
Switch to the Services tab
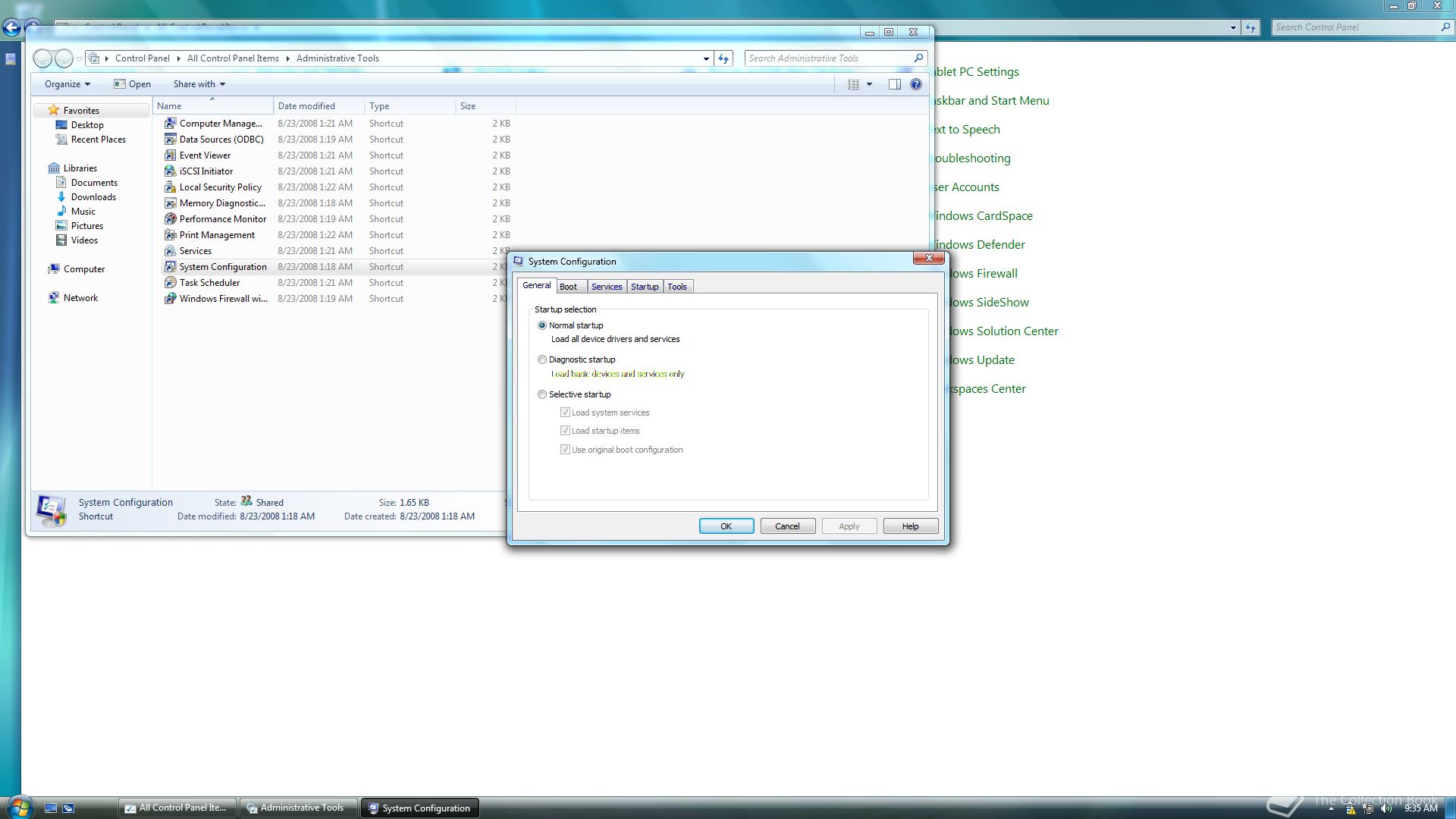(607, 287)
